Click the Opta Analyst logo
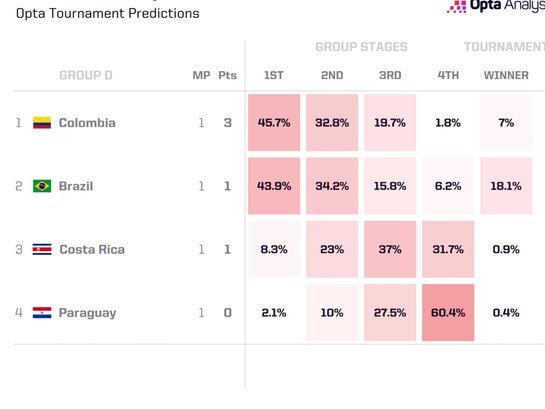The image size is (545, 409). click(496, 6)
